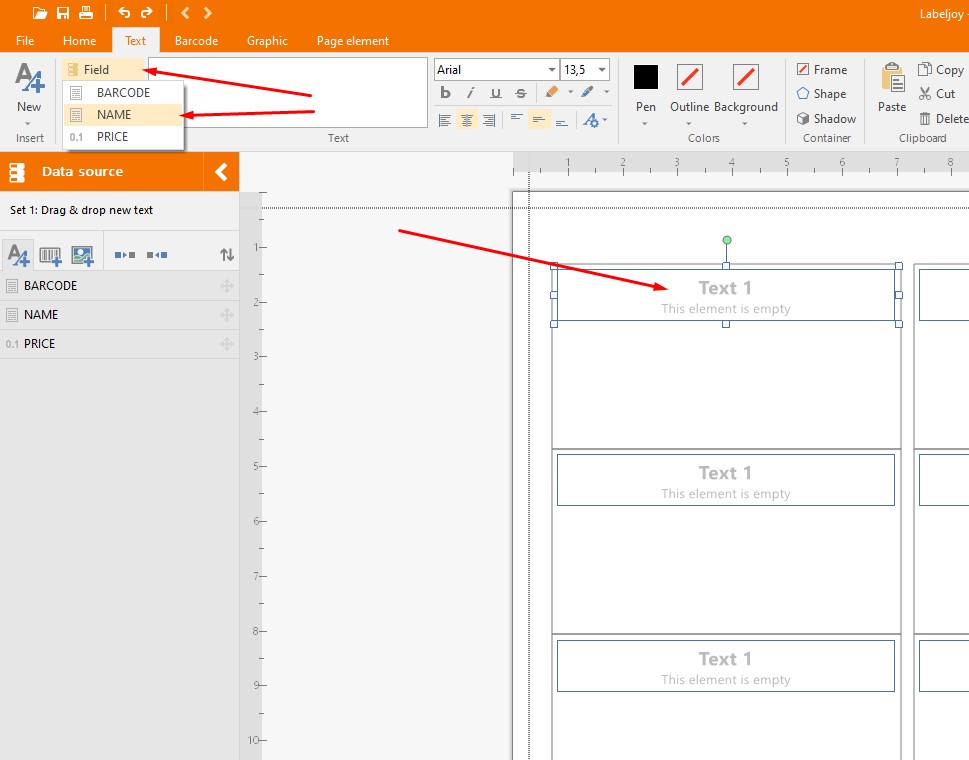Open the font size 13,5 dropdown
The height and width of the screenshot is (760, 969).
[601, 70]
